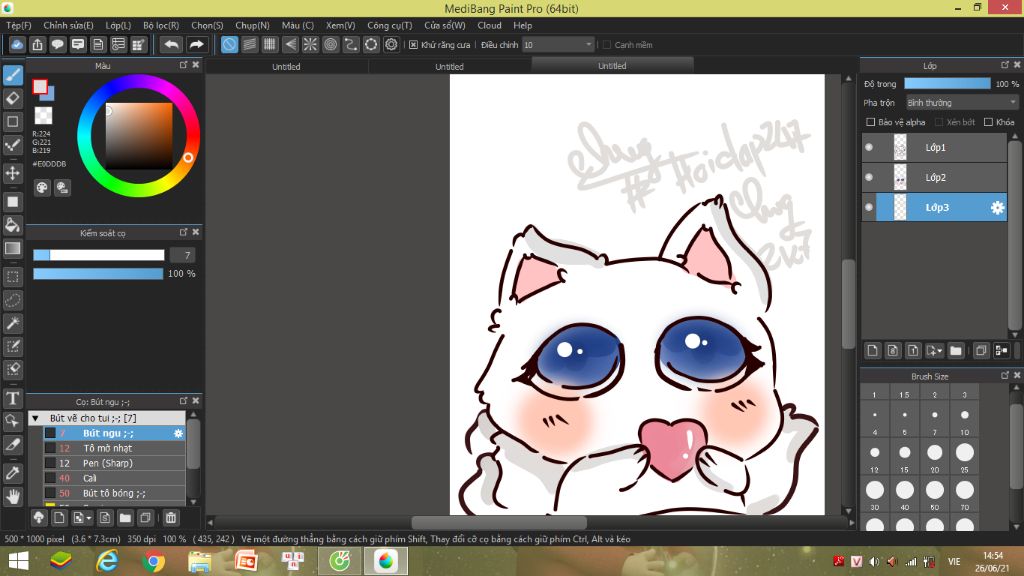Open Google Chrome from taskbar
Image resolution: width=1024 pixels, height=576 pixels.
click(x=153, y=561)
